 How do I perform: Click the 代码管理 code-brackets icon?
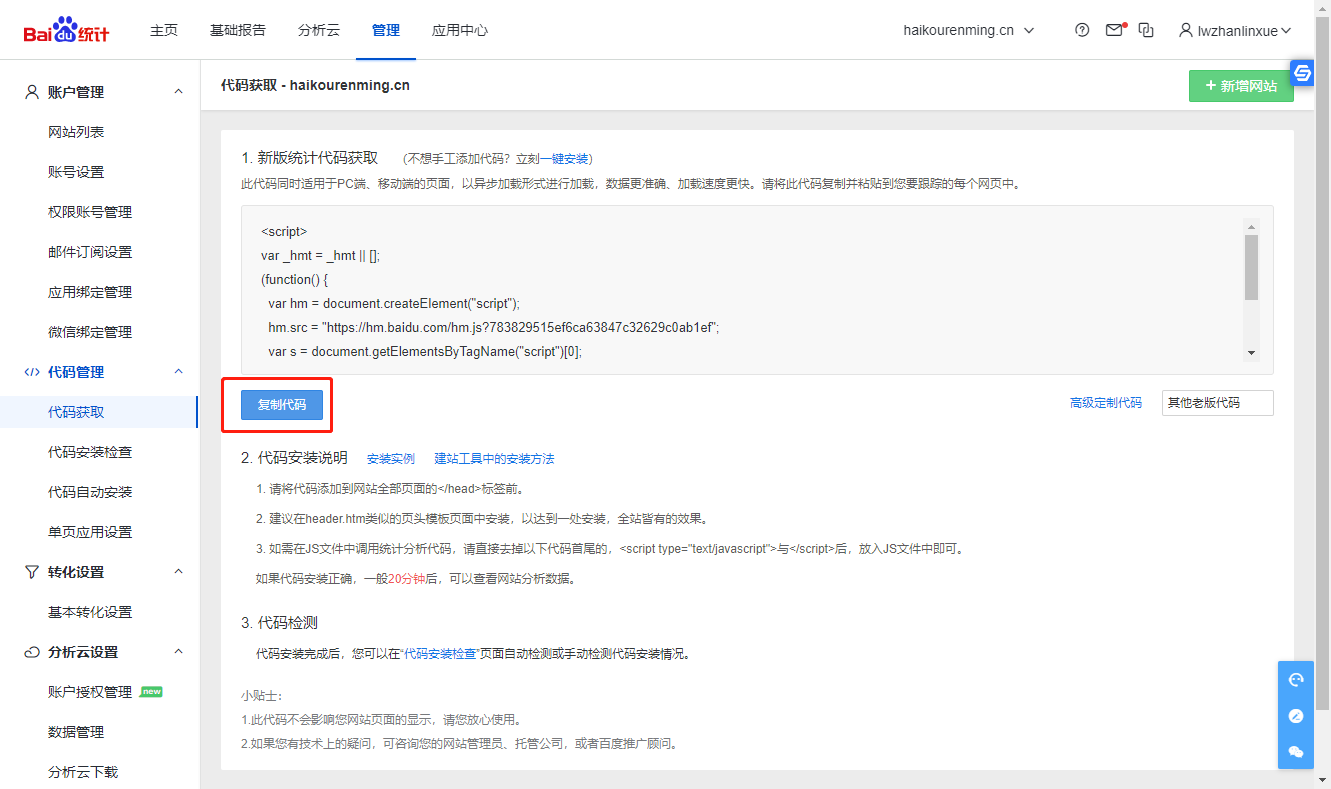pyautogui.click(x=32, y=372)
